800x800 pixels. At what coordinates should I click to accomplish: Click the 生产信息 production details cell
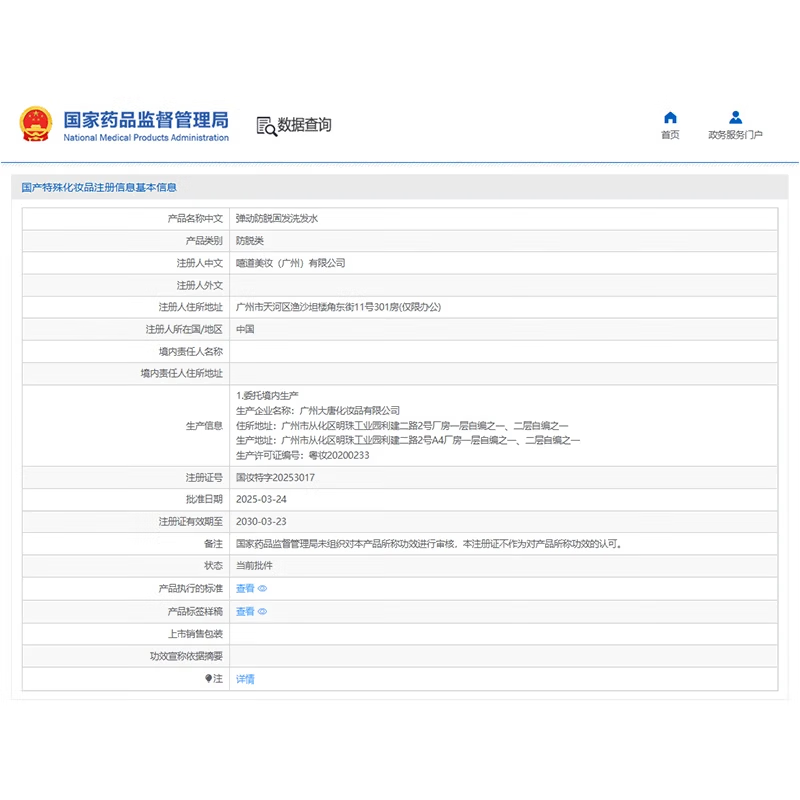tap(400, 424)
